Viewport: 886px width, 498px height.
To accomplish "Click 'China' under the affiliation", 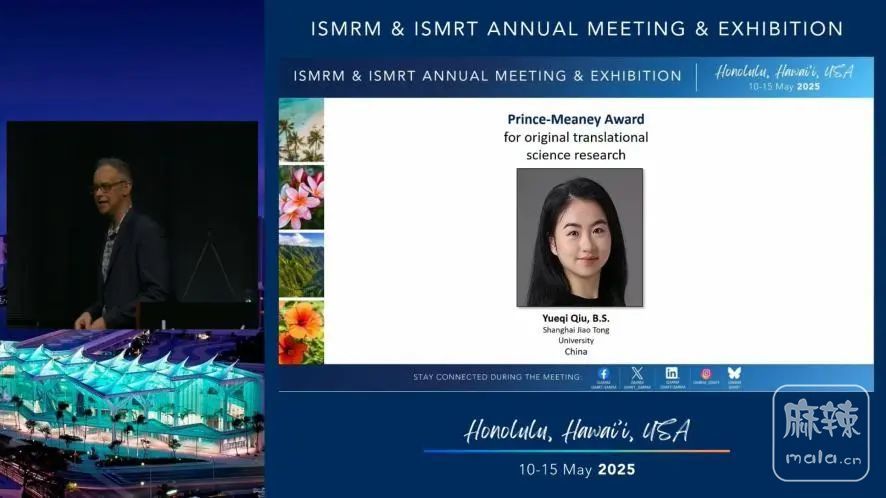I will point(576,352).
